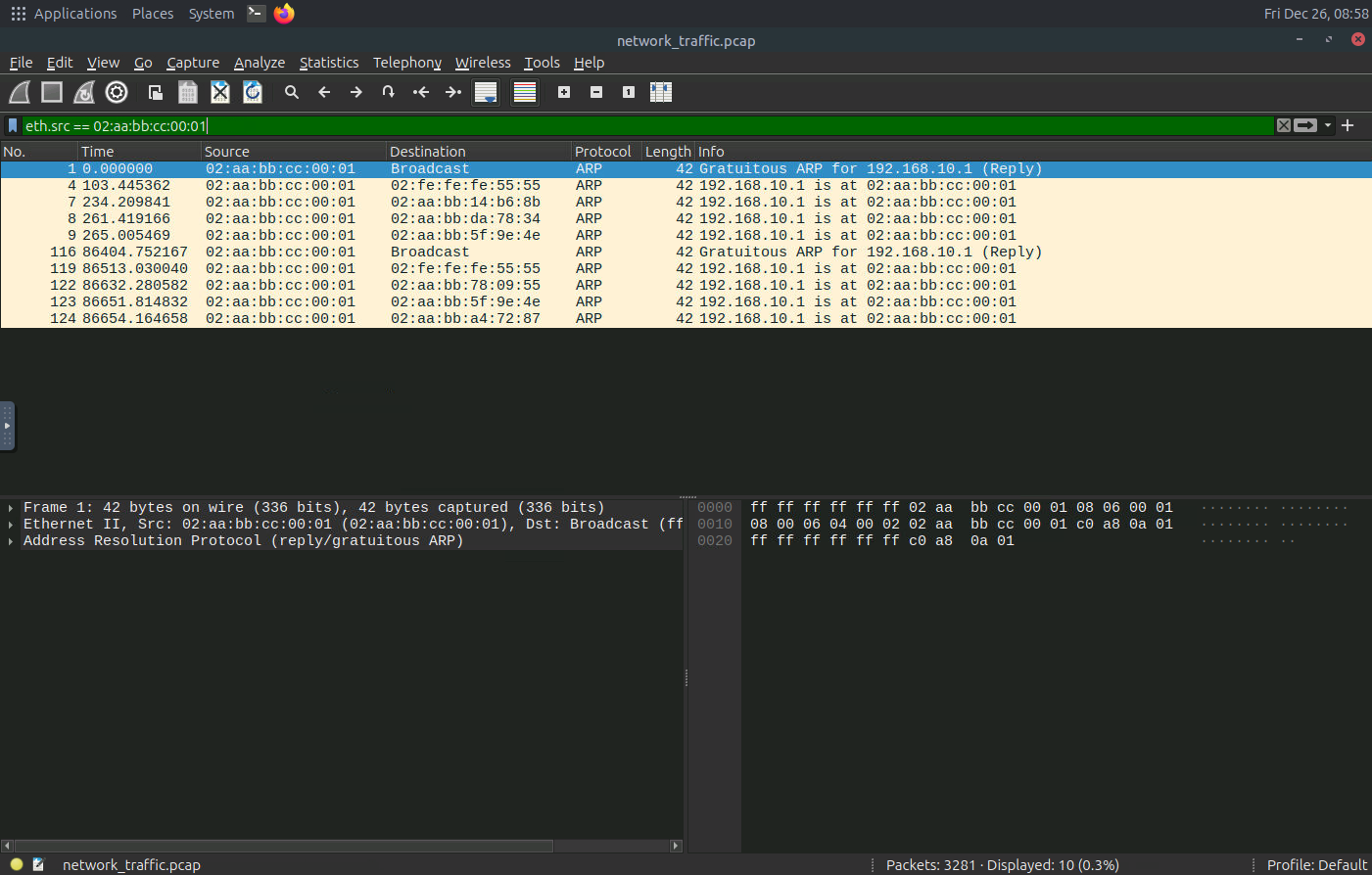This screenshot has width=1372, height=875.
Task: Open Find Packet with the magnifier icon
Action: pos(292,92)
